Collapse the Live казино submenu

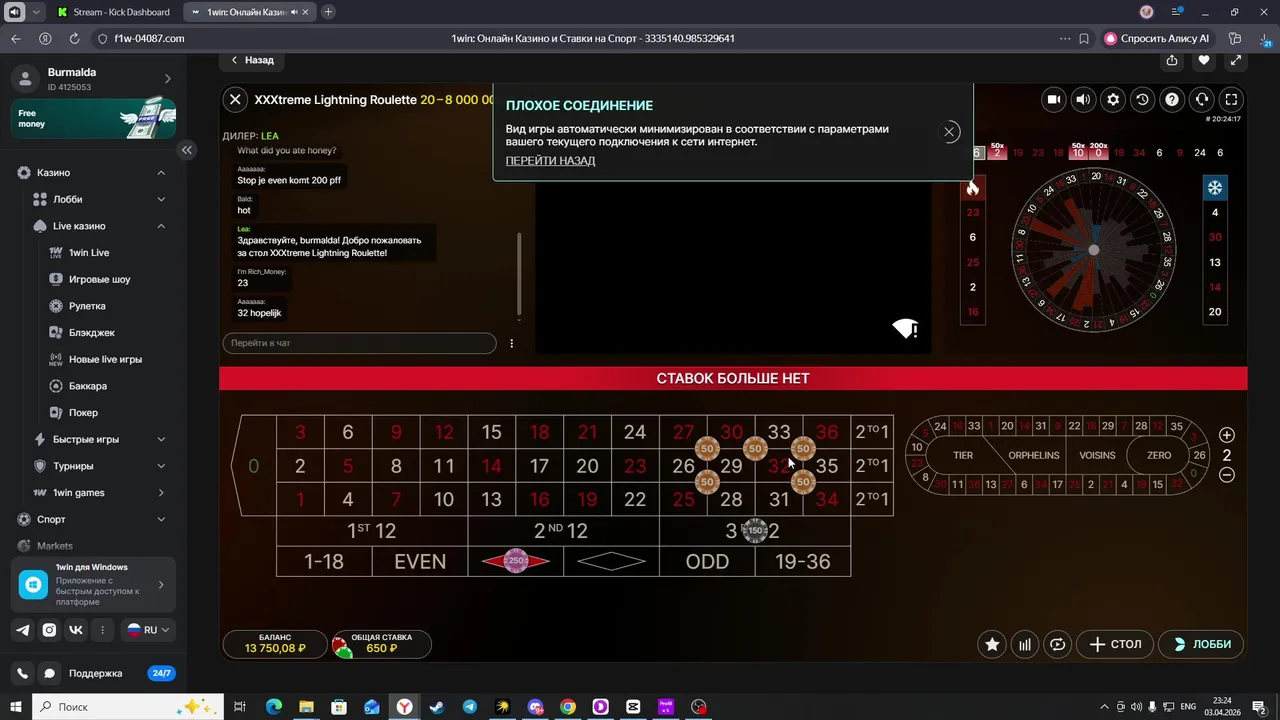point(161,226)
